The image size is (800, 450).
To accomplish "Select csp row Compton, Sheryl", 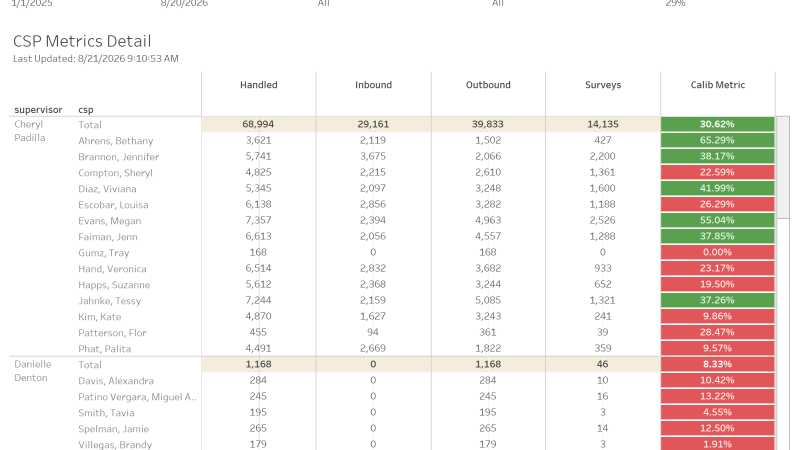I will (x=115, y=172).
